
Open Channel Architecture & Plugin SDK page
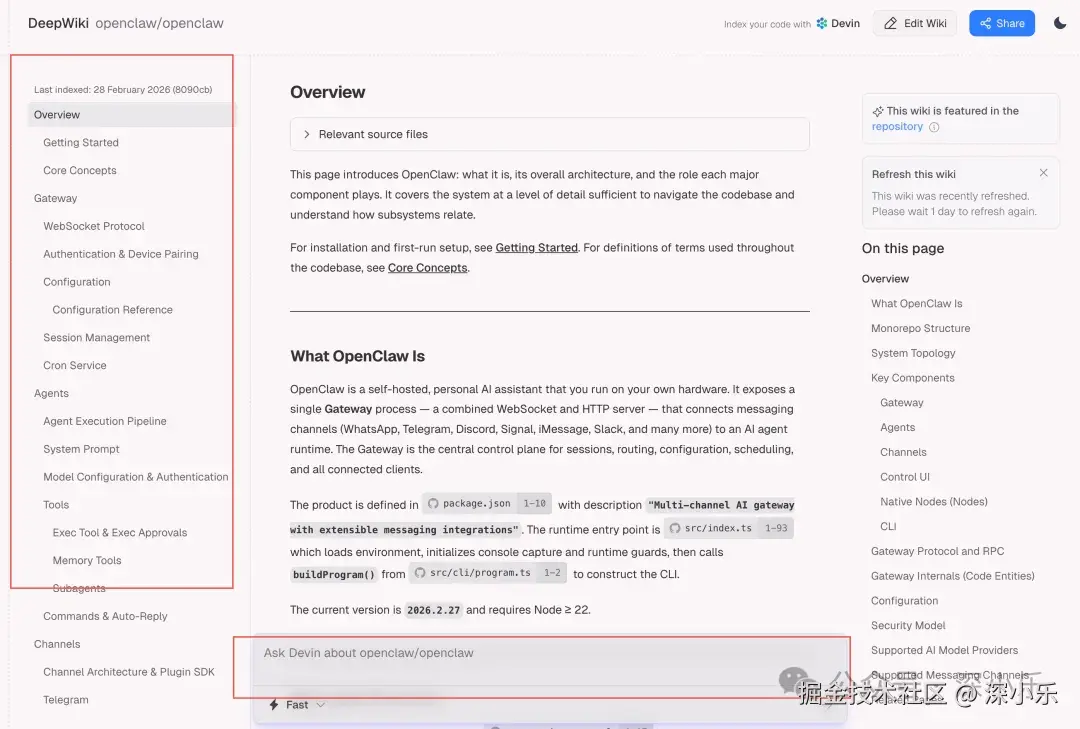point(129,672)
